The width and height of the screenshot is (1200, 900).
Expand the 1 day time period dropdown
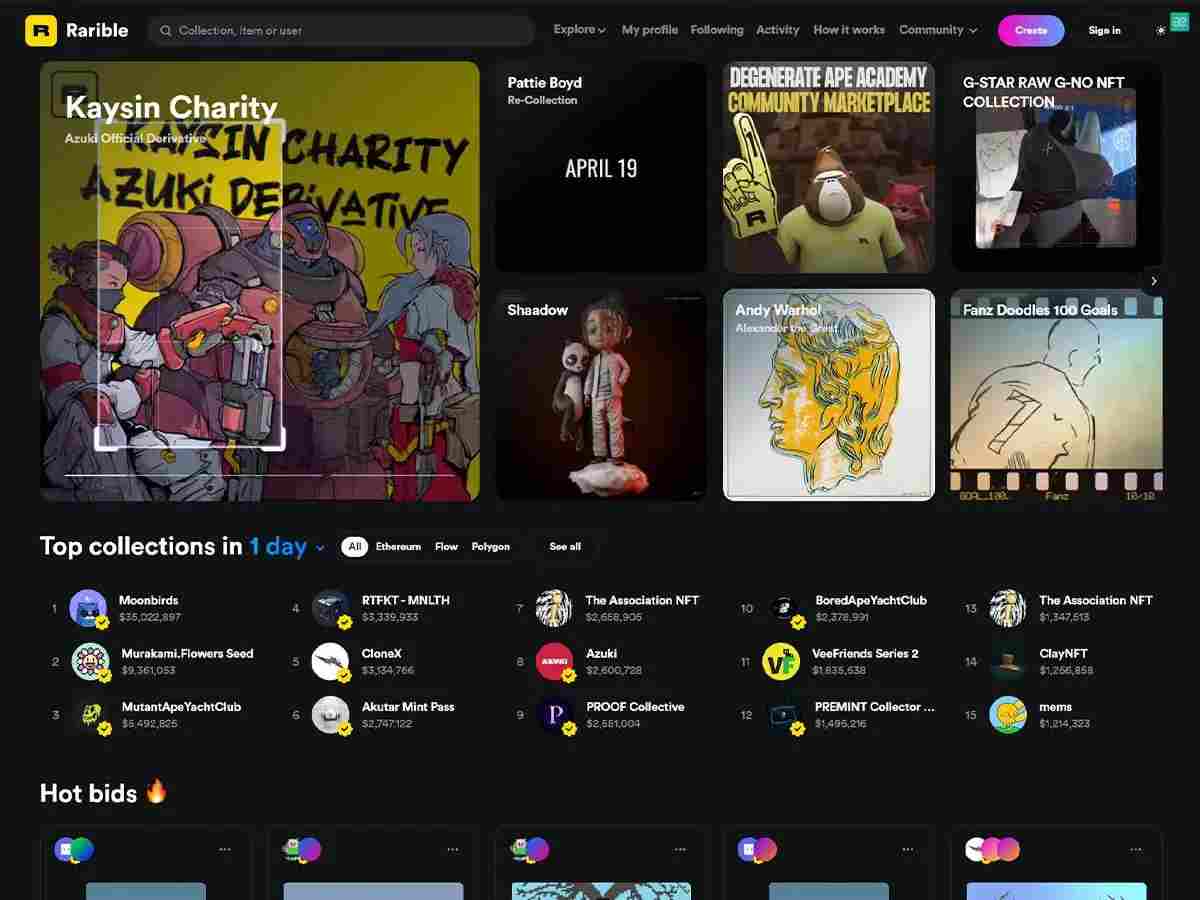pos(287,547)
